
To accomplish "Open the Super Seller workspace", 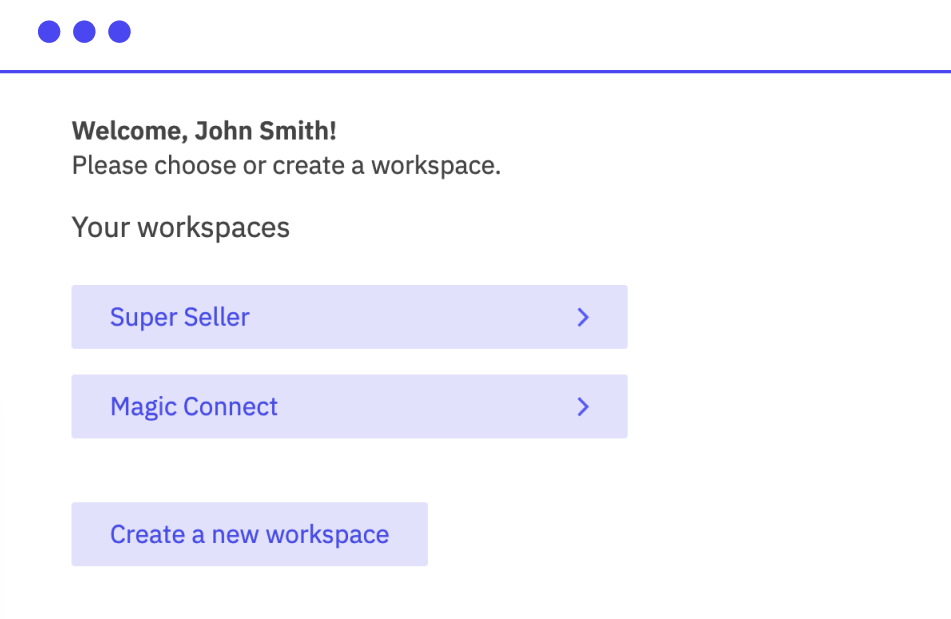I will (349, 317).
